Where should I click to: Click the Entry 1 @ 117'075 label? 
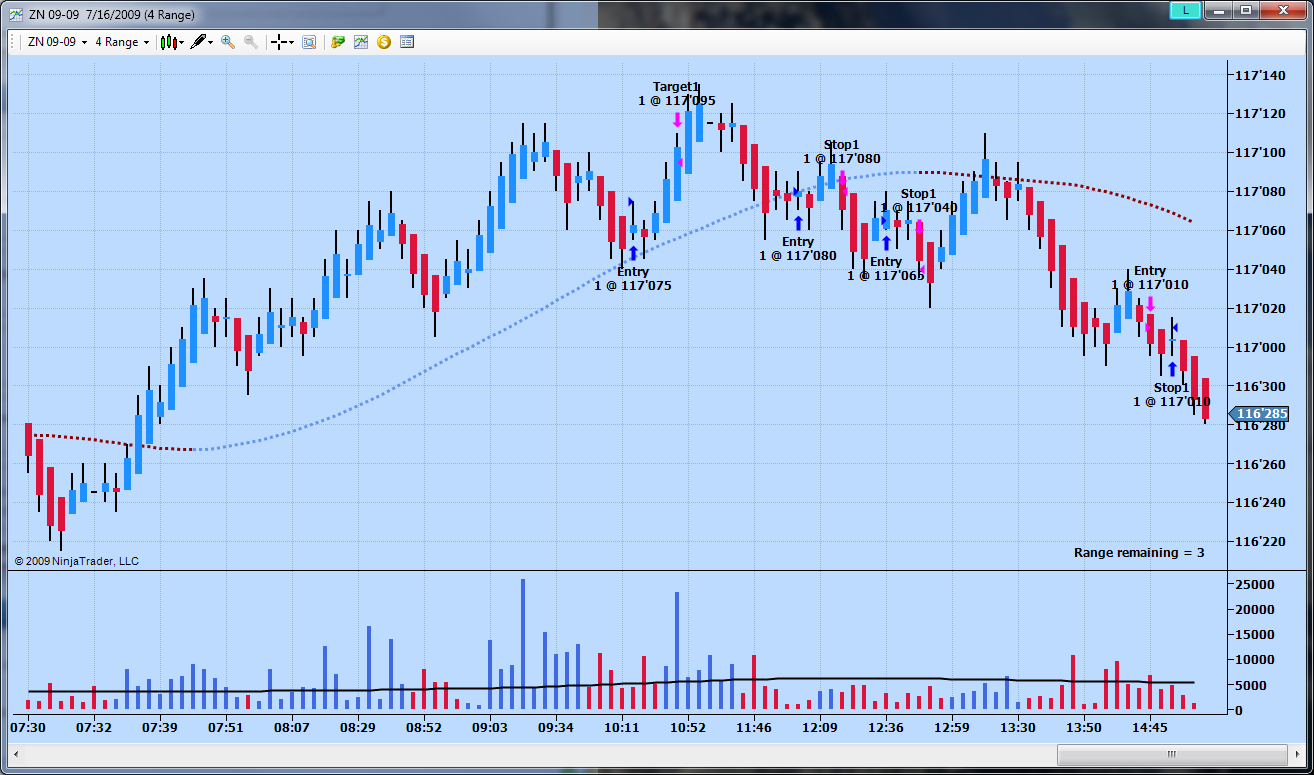(x=632, y=279)
